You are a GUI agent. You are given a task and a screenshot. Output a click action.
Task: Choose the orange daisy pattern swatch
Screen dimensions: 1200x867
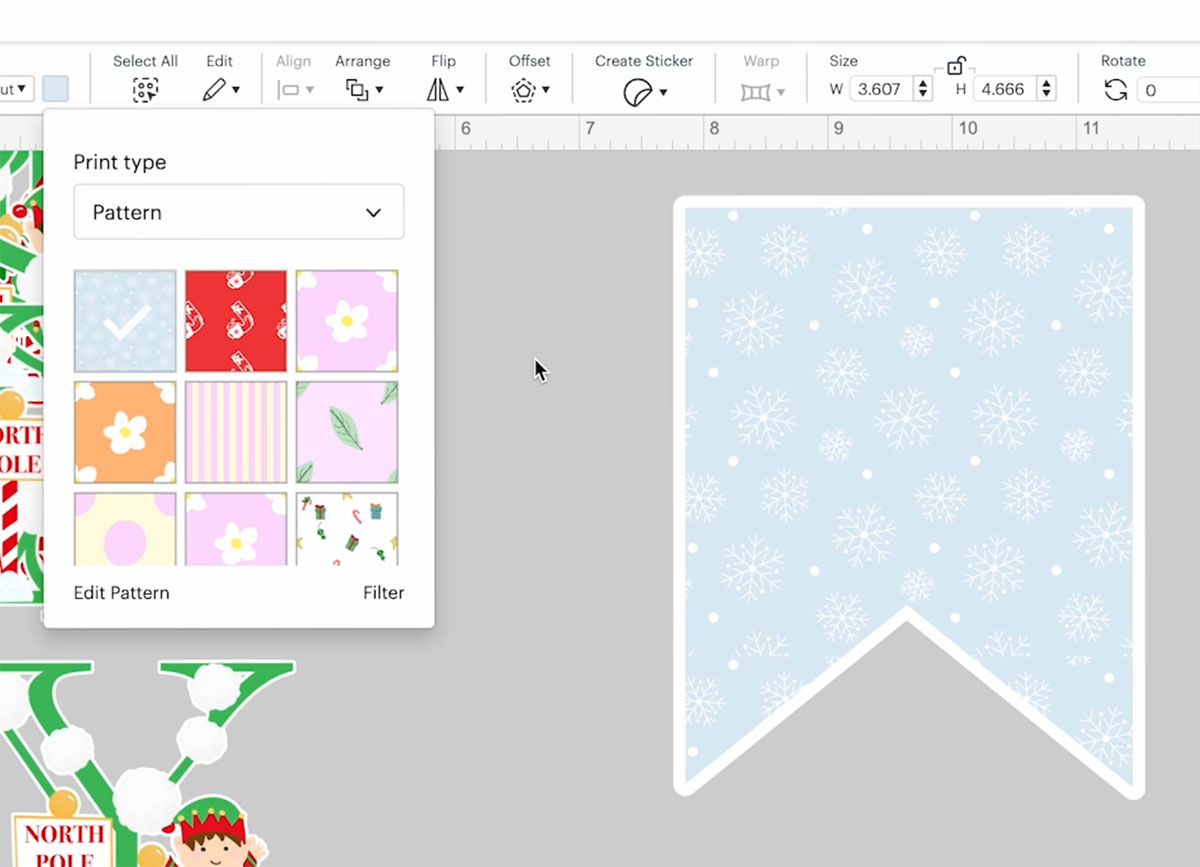tap(125, 432)
